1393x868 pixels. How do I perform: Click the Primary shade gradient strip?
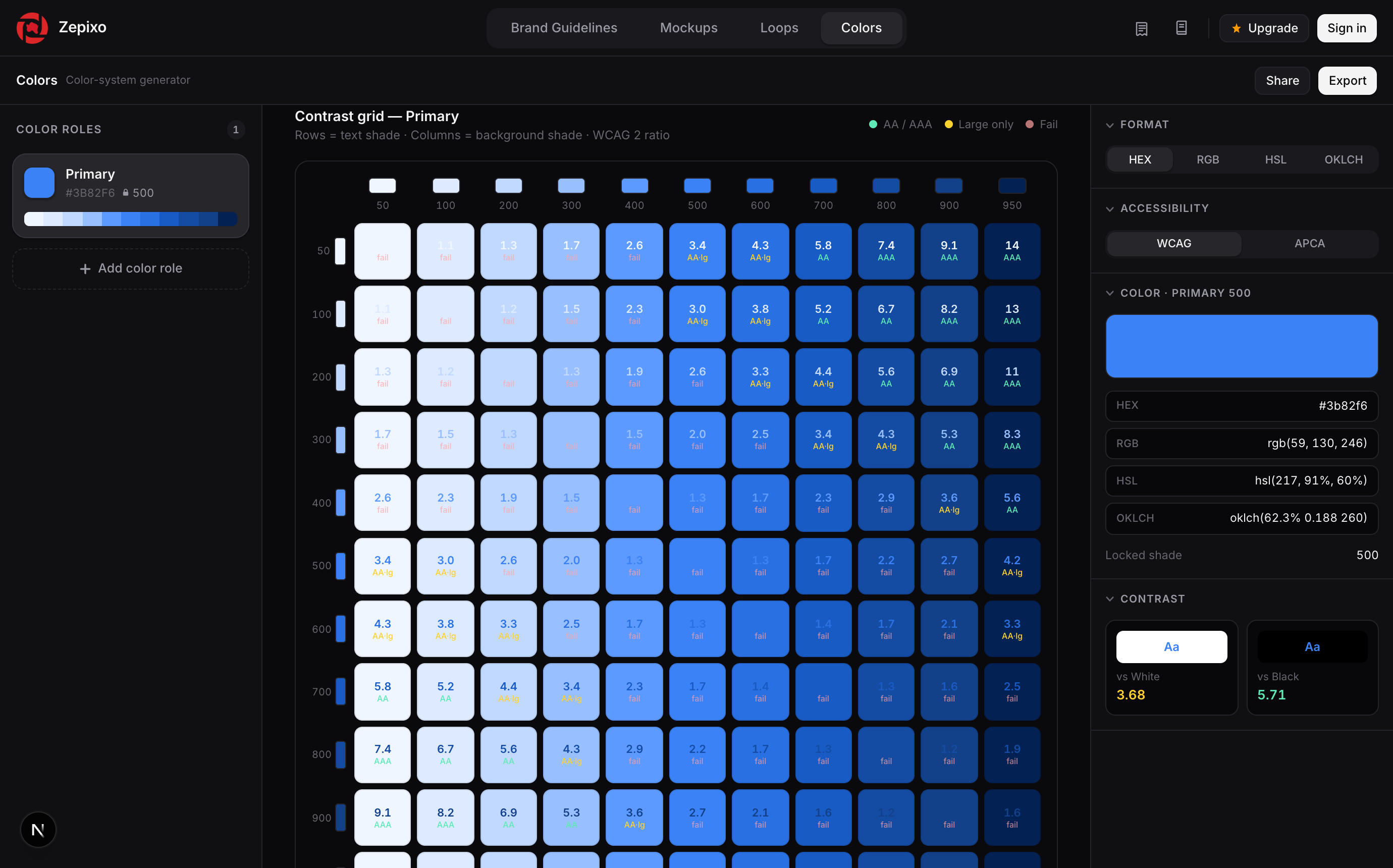pyautogui.click(x=131, y=219)
